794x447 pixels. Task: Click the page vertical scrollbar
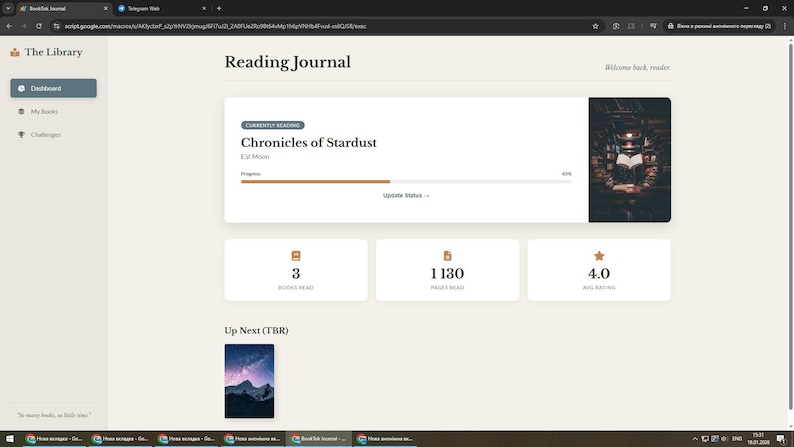tap(790, 226)
